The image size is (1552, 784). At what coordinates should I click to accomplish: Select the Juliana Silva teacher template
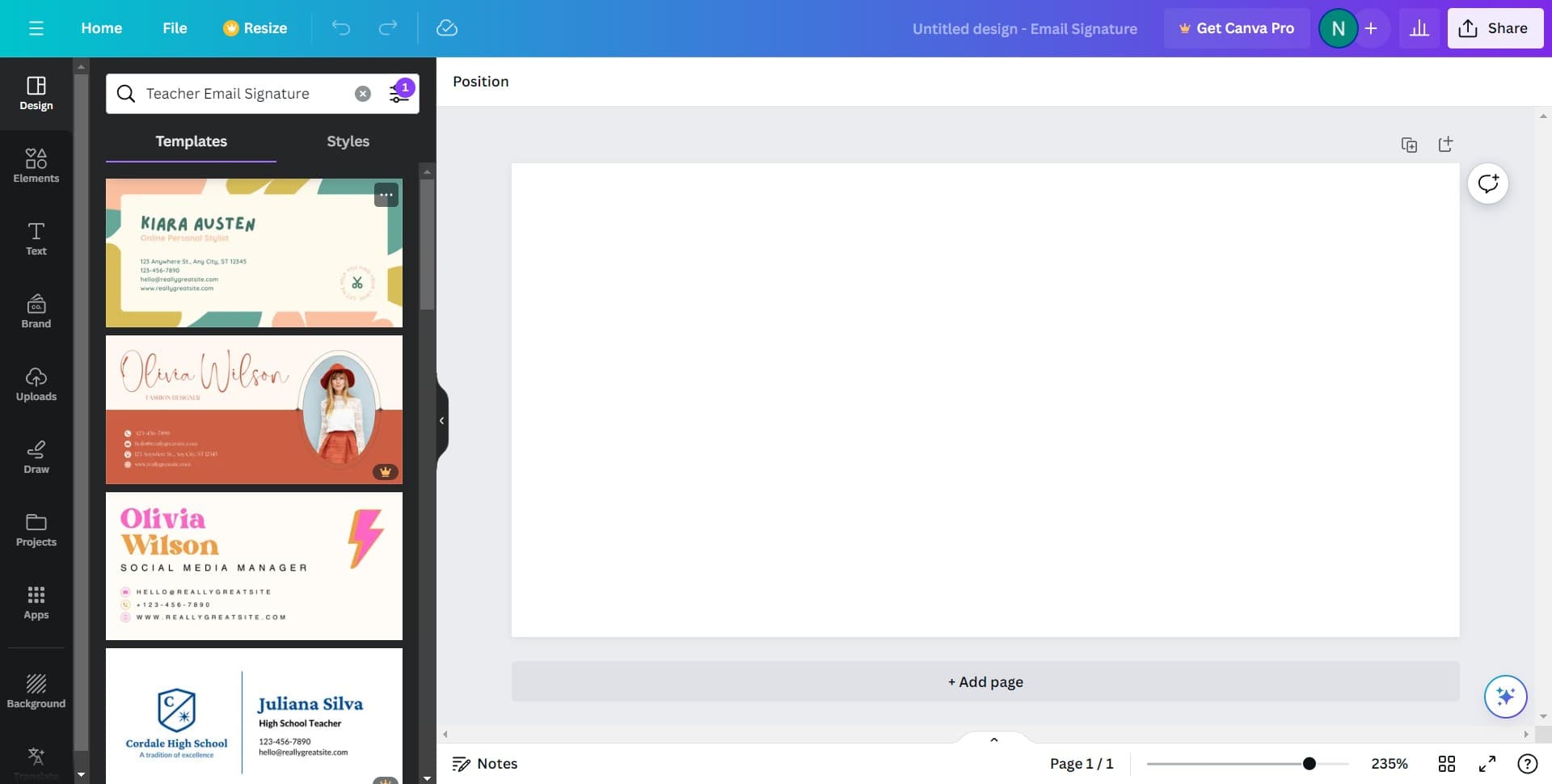[254, 715]
